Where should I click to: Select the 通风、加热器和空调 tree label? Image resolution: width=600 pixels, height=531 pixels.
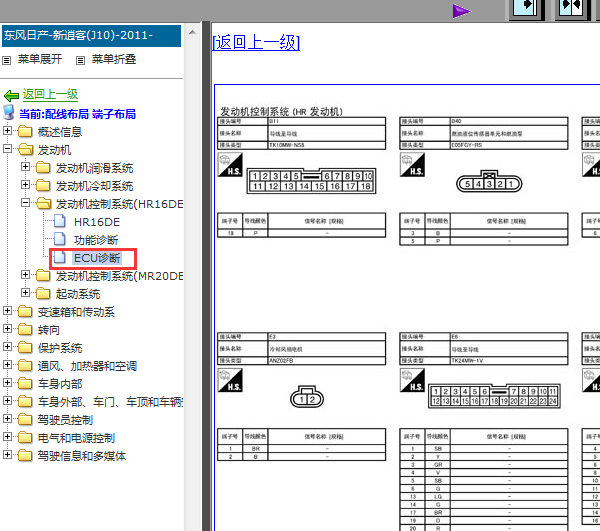click(x=87, y=366)
